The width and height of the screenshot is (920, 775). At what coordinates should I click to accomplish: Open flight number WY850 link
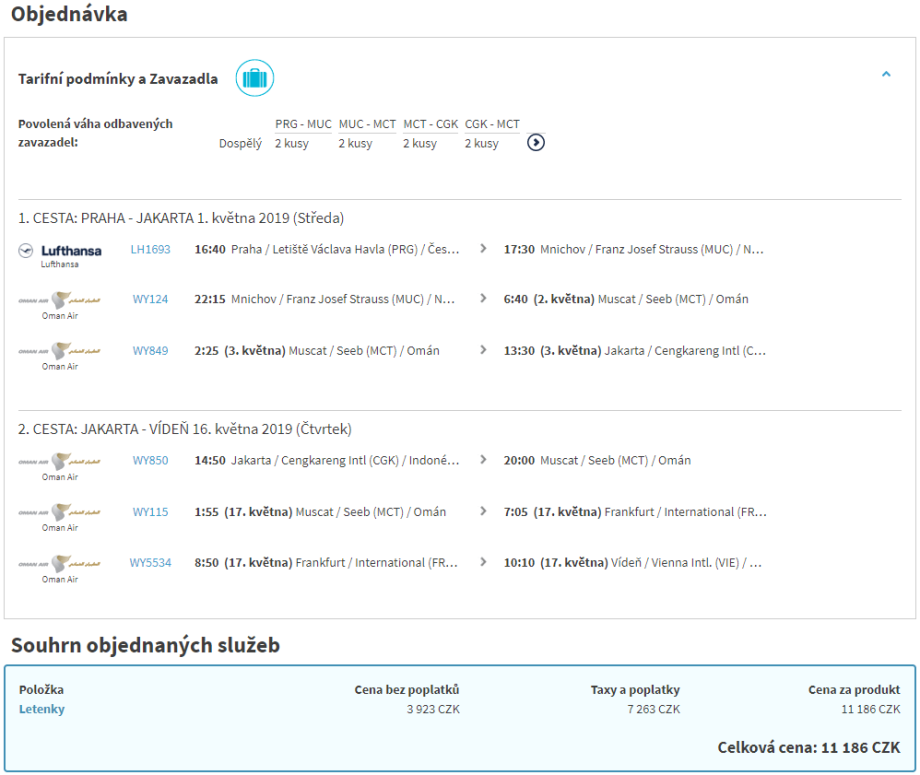point(150,461)
